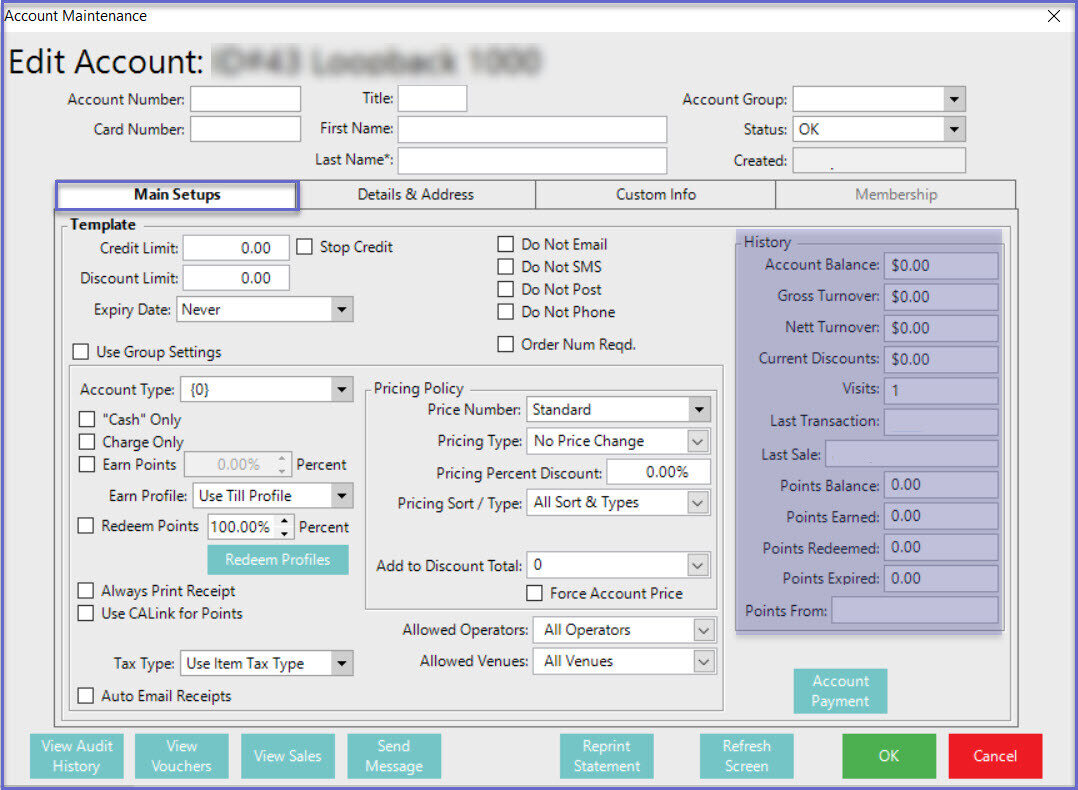Toggle Always Print Receipt option
Image resolution: width=1078 pixels, height=790 pixels.
[x=87, y=591]
